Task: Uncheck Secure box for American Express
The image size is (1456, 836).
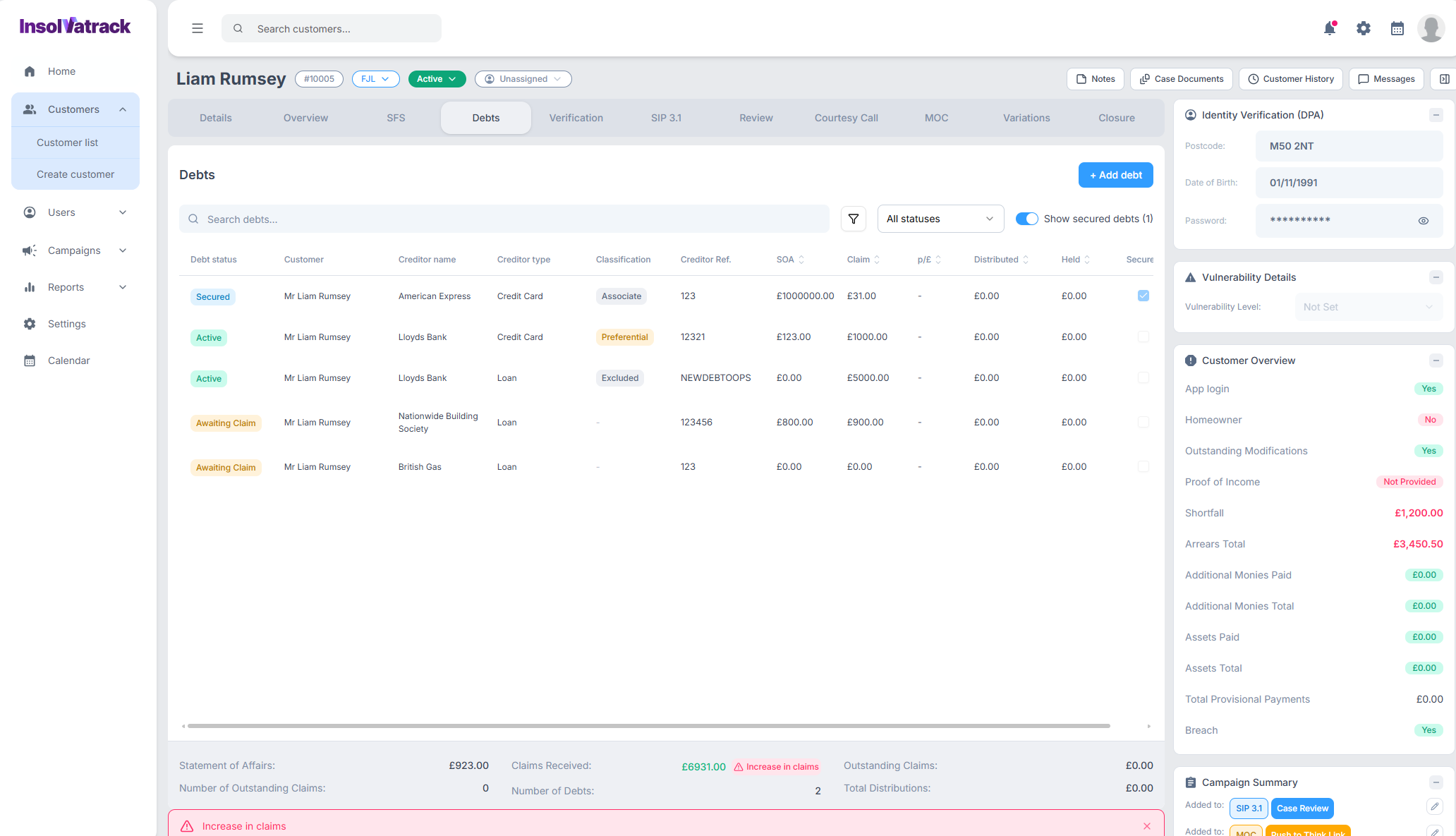Action: 1143,296
